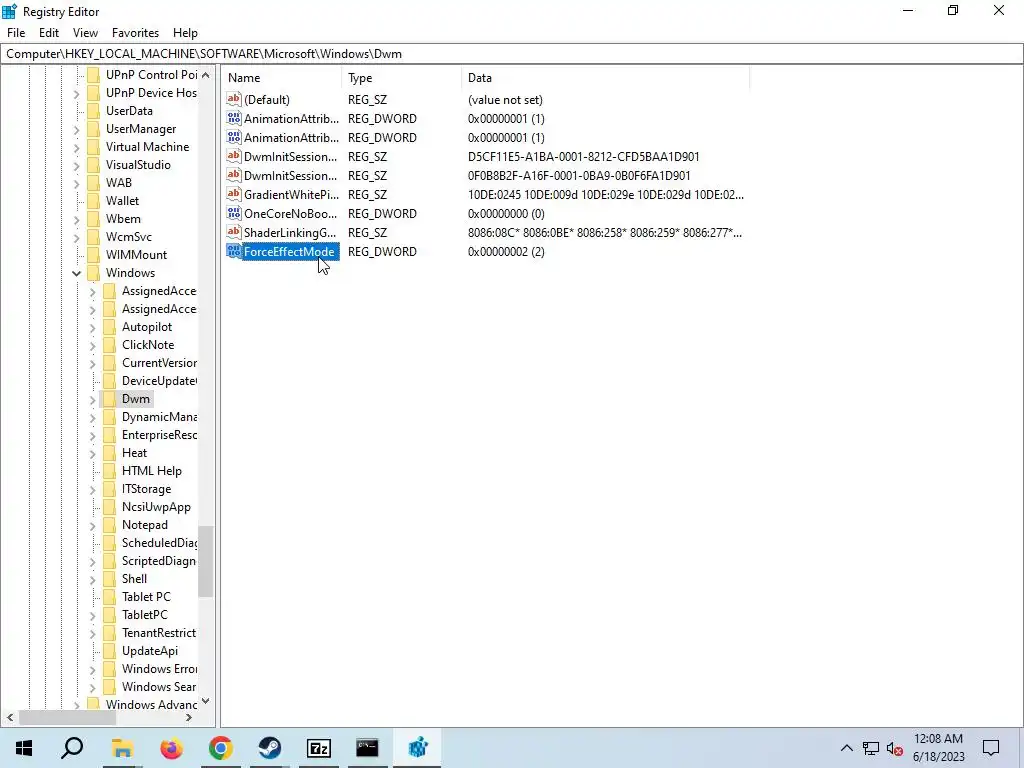Open the View menu

(x=85, y=33)
